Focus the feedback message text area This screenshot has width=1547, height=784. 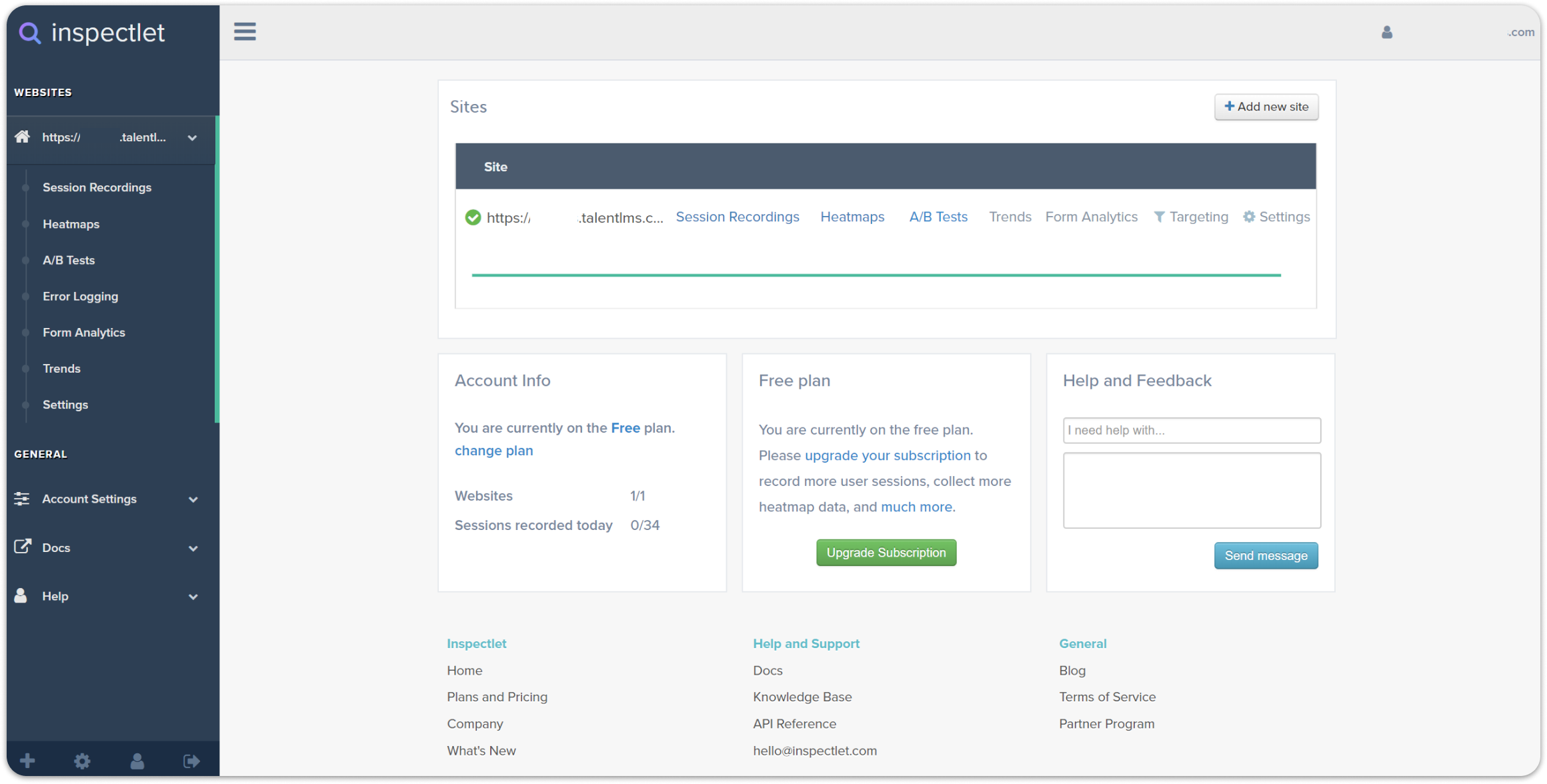click(x=1192, y=491)
